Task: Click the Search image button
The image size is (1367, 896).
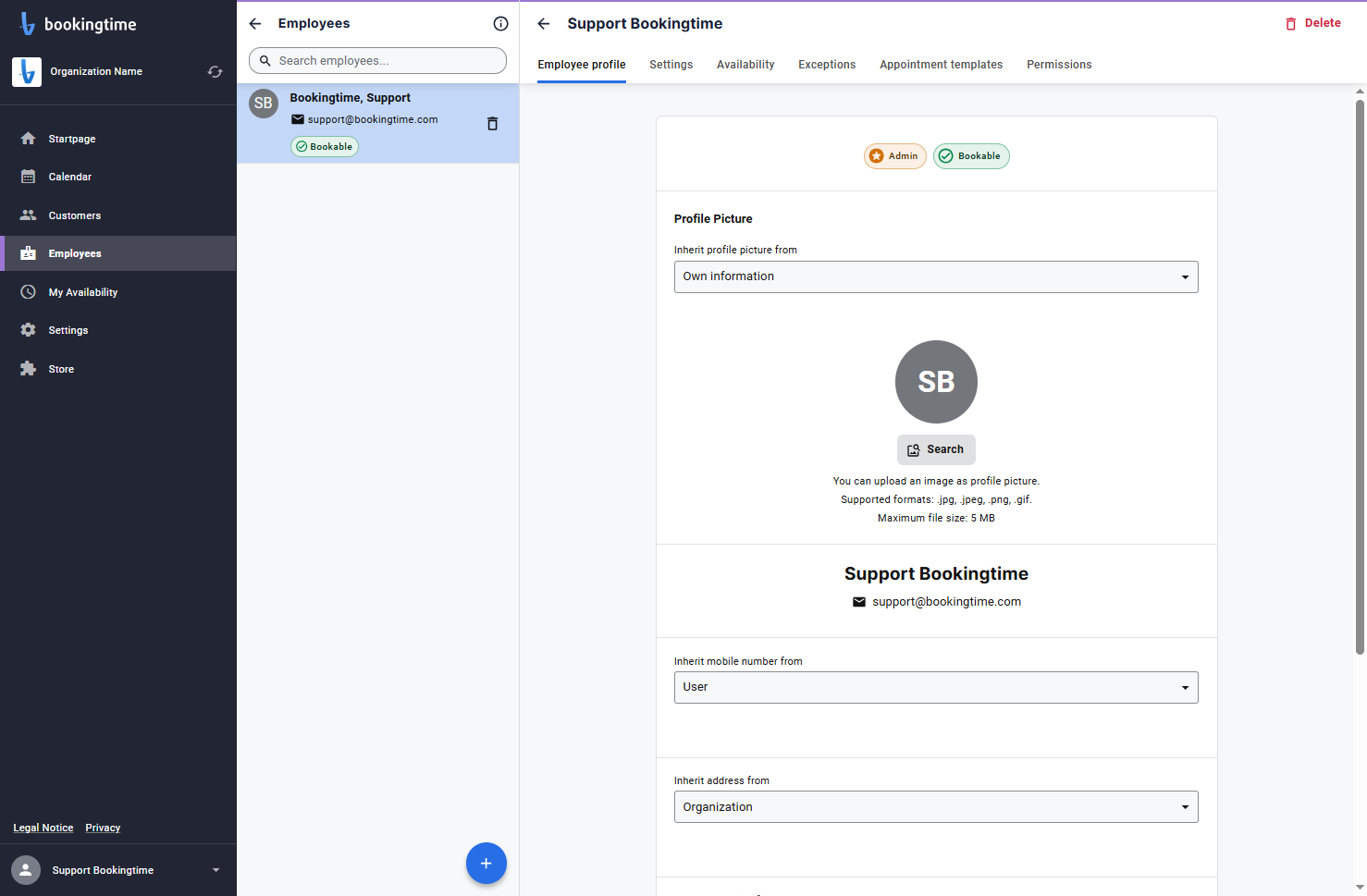Action: [936, 449]
